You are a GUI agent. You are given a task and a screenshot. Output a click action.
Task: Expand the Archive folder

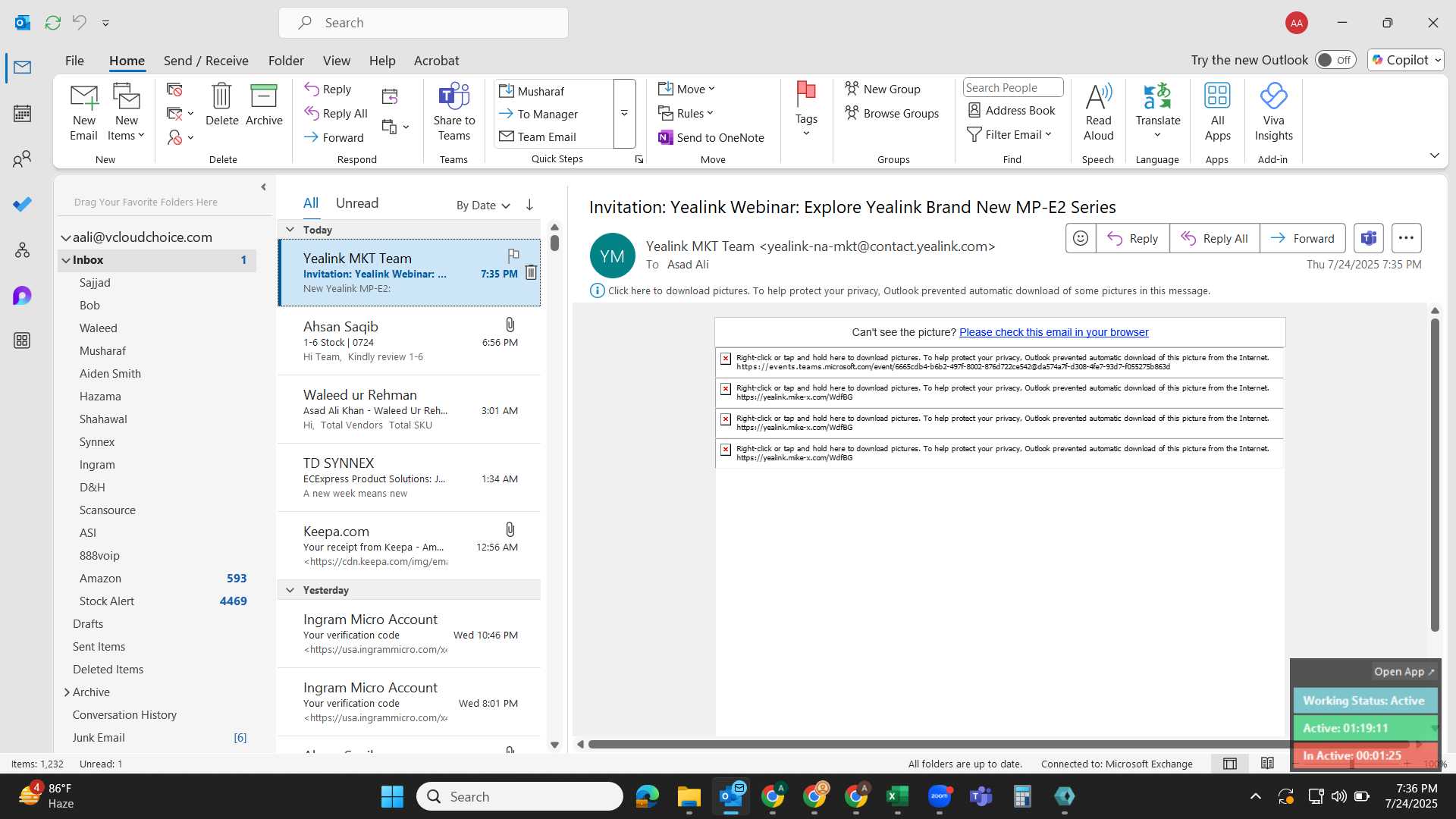pyautogui.click(x=67, y=692)
